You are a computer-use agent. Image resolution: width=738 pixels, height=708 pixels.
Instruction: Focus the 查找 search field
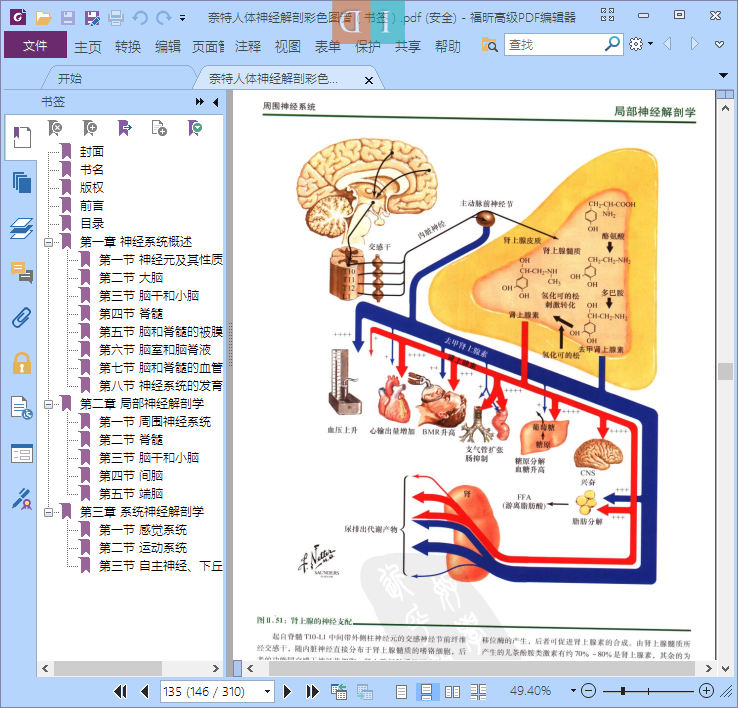pyautogui.click(x=554, y=45)
